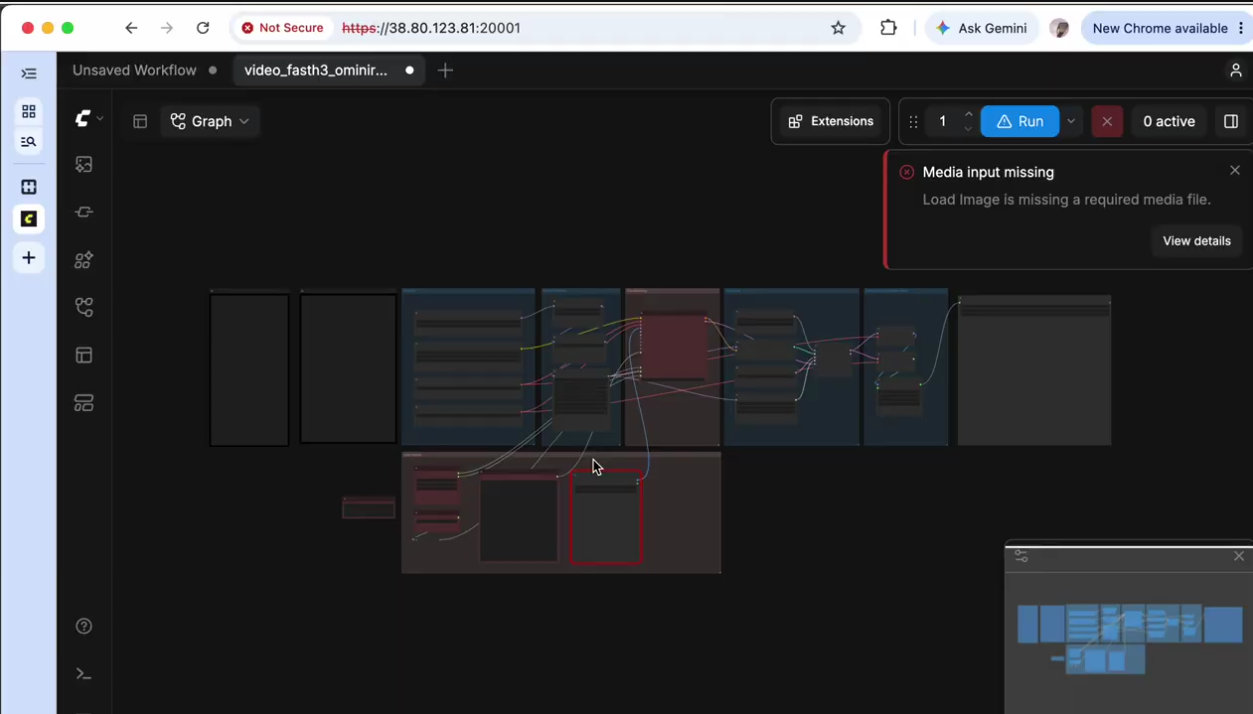Switch to the Unsaved Workflow tab
The image size is (1253, 714).
135,70
